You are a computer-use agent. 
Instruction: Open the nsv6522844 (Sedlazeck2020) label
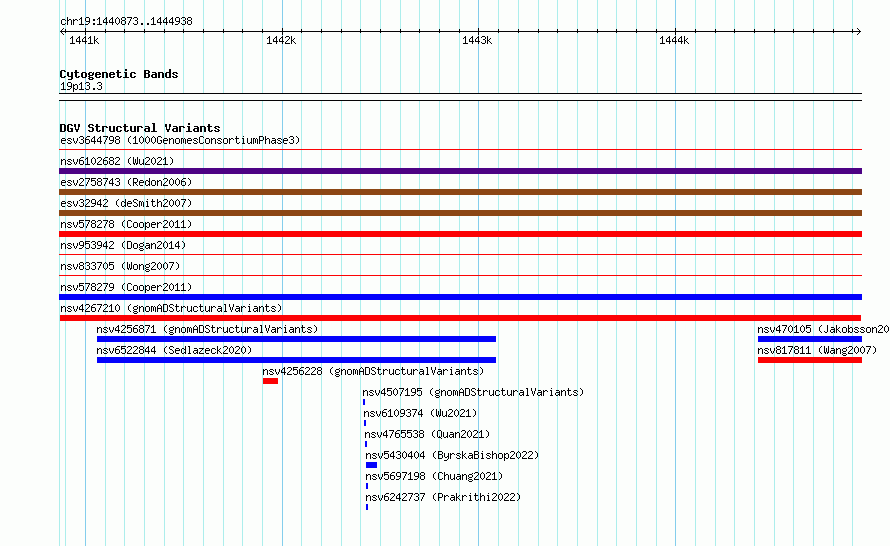(x=174, y=350)
